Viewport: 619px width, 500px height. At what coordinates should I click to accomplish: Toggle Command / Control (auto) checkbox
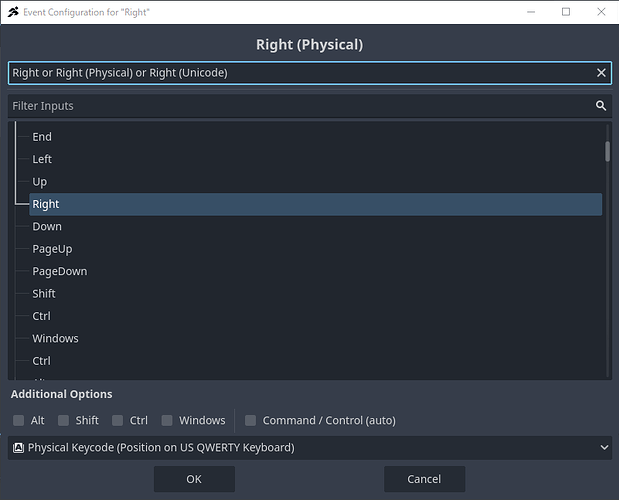tap(251, 421)
